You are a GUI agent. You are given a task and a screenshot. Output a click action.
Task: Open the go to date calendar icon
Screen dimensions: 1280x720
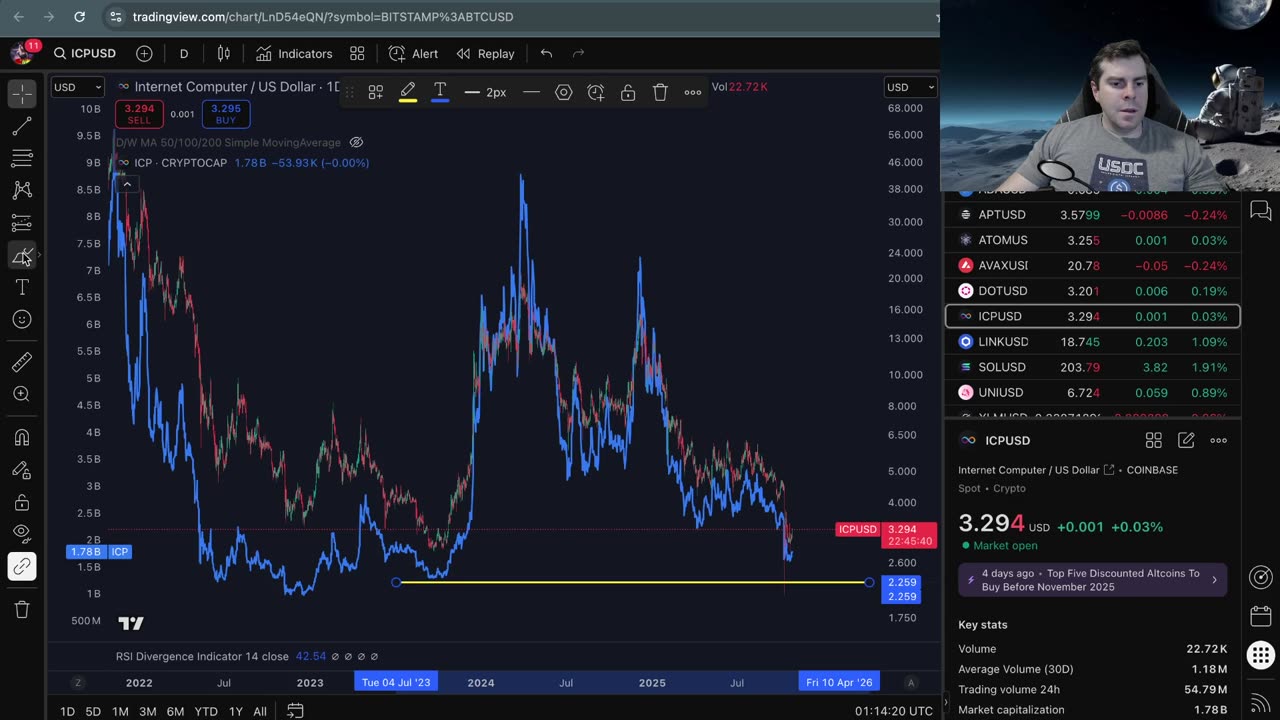[x=295, y=710]
